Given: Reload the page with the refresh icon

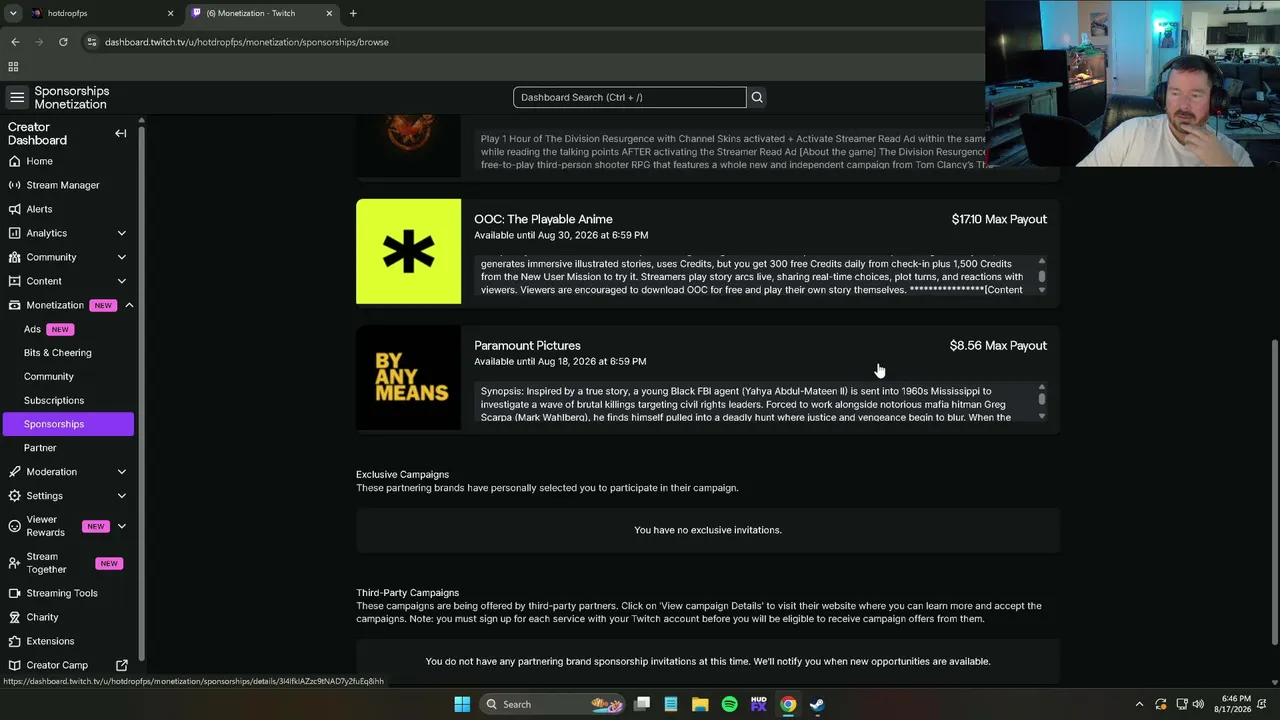Looking at the screenshot, I should (63, 42).
